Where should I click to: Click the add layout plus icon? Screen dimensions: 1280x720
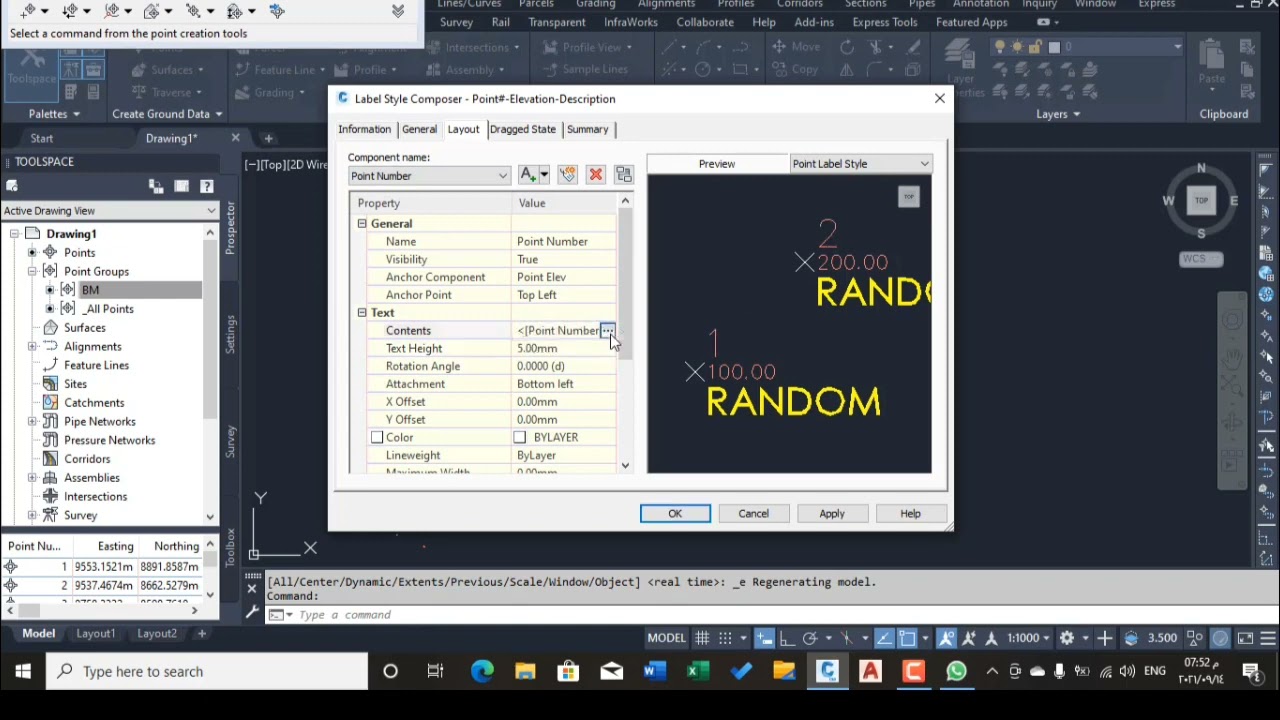[x=201, y=633]
